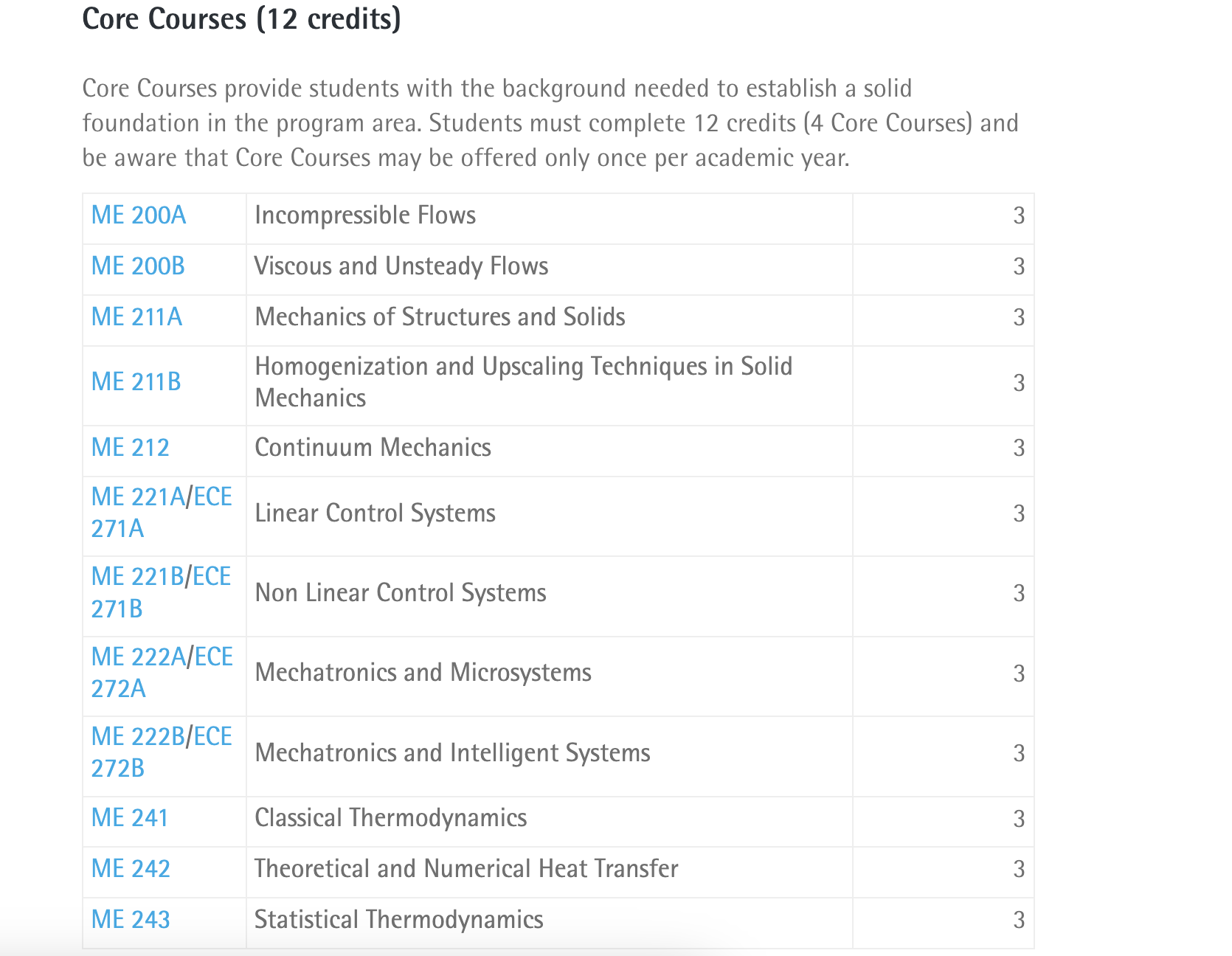Open the ME 200B course link
The width and height of the screenshot is (1232, 956).
tap(138, 266)
